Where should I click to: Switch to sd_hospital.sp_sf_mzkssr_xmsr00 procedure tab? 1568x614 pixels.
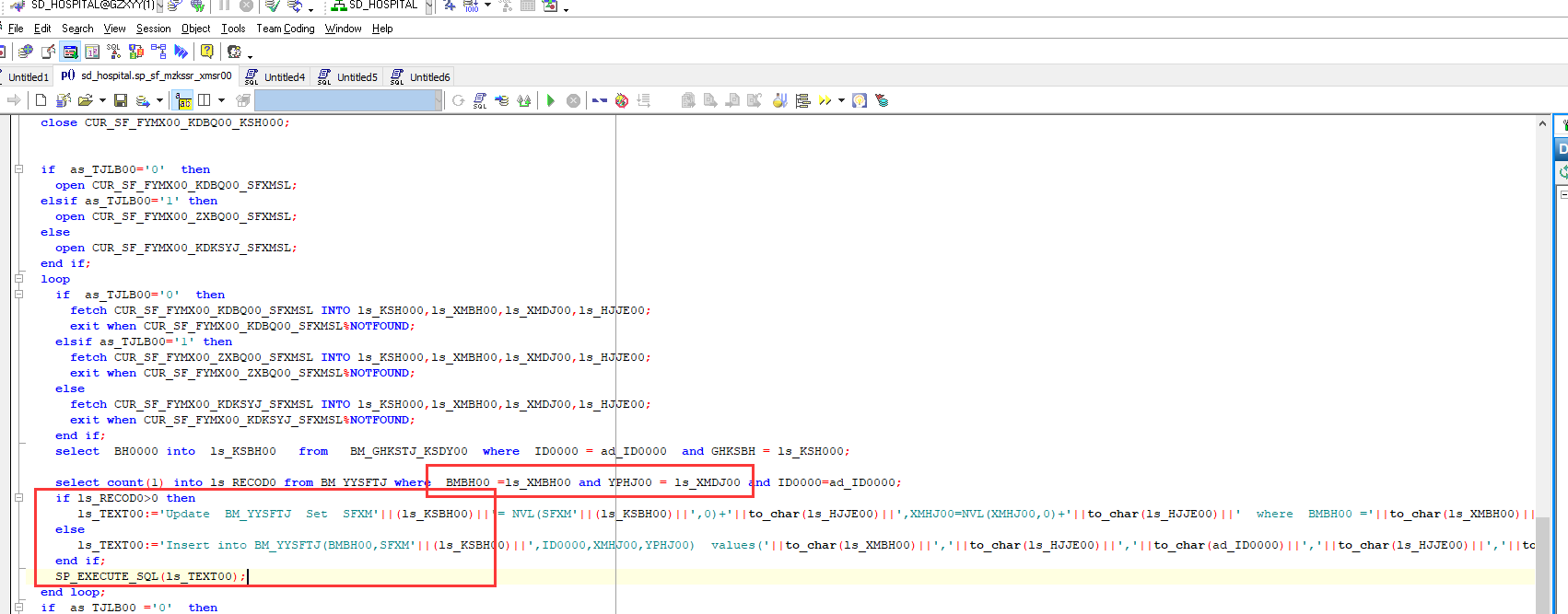coord(147,75)
